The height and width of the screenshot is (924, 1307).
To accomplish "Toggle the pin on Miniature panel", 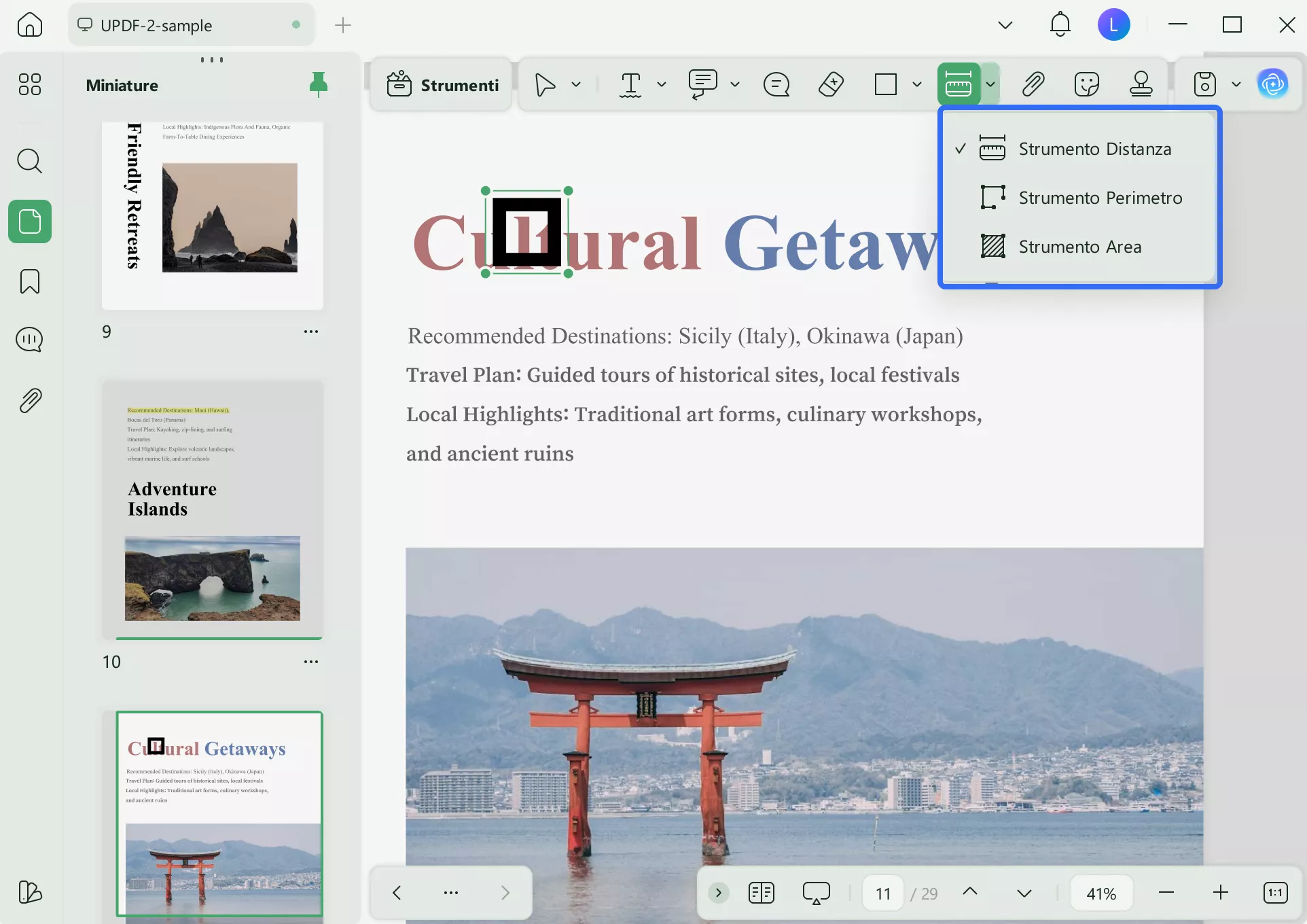I will tap(318, 85).
